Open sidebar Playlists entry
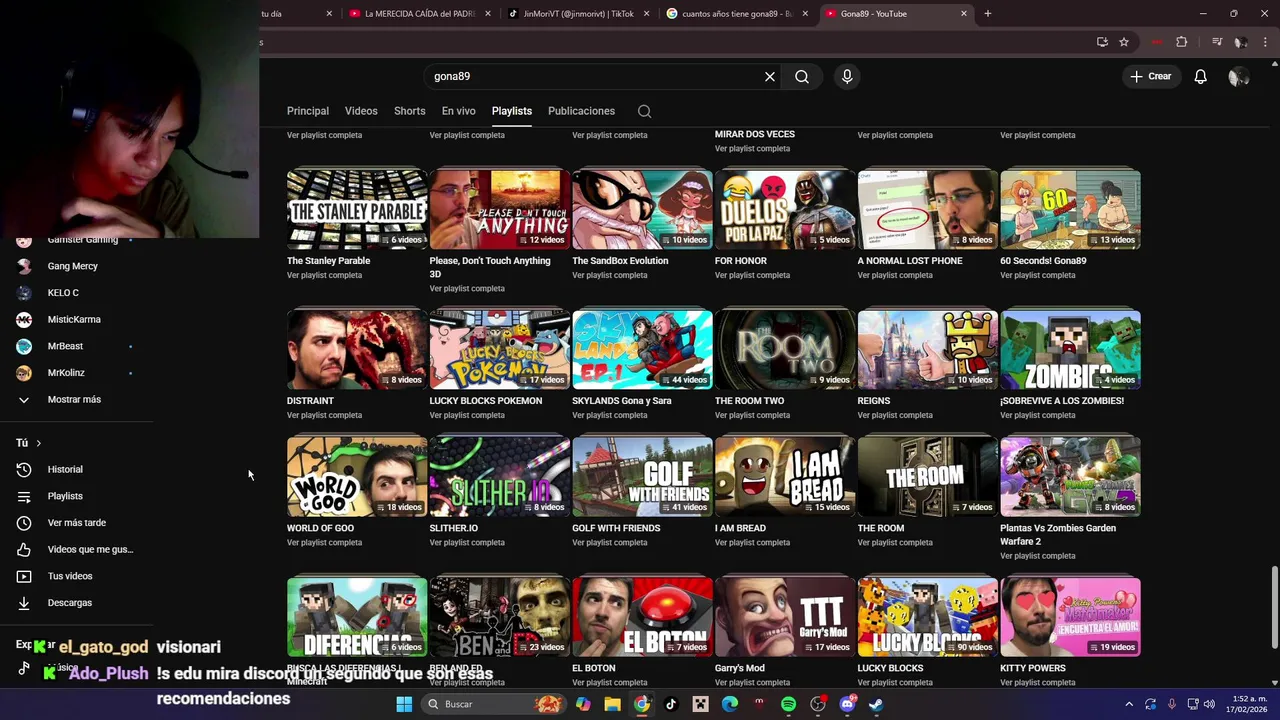 click(x=65, y=496)
